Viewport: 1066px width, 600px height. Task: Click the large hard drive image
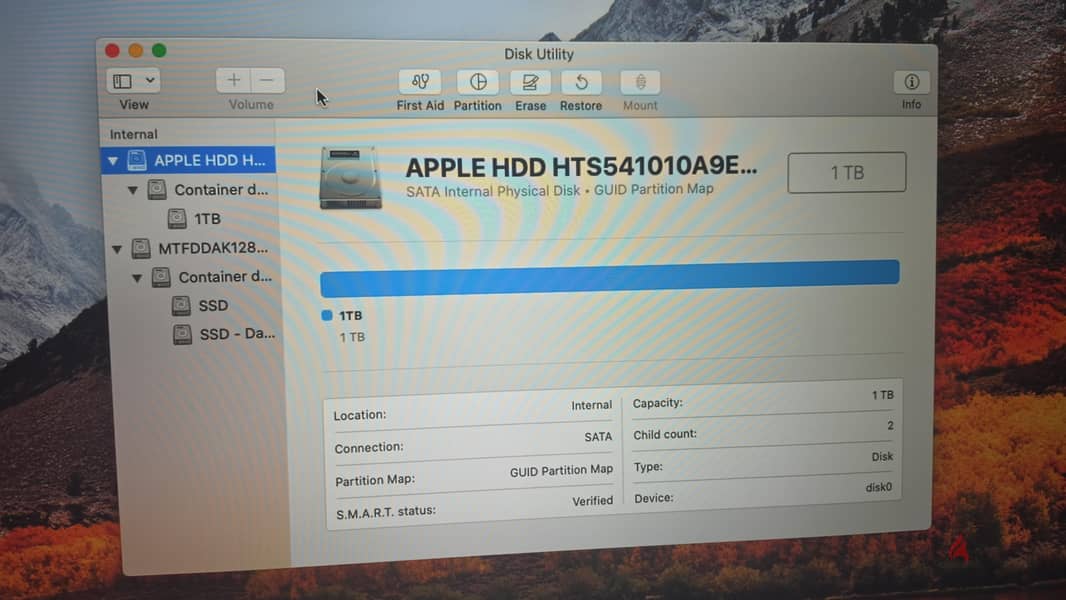[350, 177]
